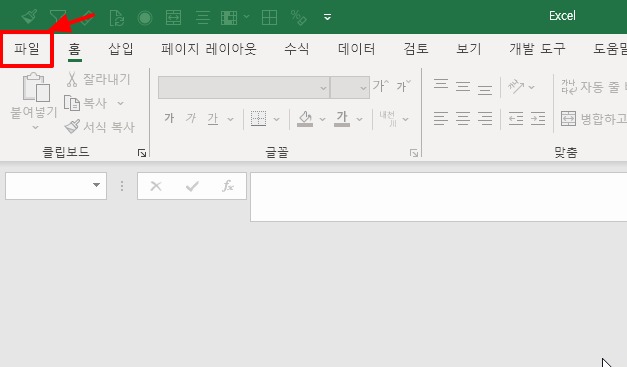The image size is (627, 367).
Task: Toggle align text right
Action: click(x=485, y=119)
